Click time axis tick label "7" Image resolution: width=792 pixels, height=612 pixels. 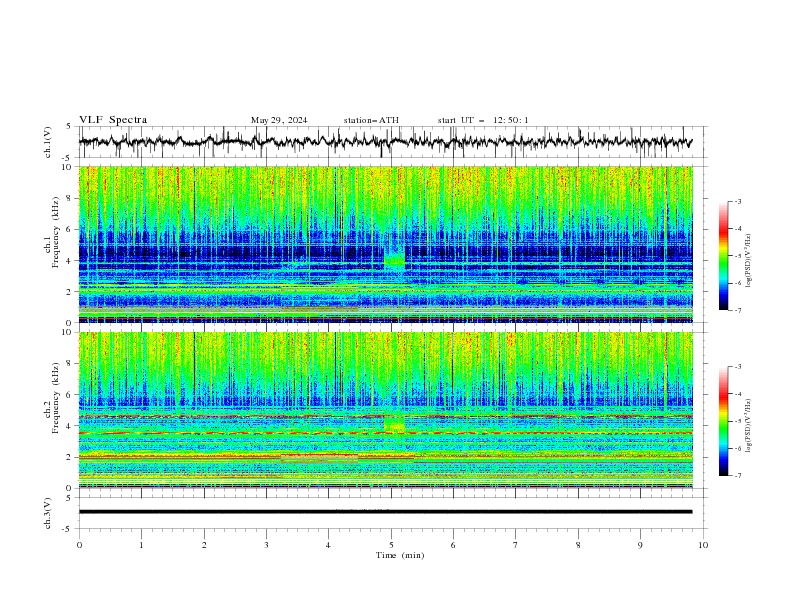(x=516, y=545)
